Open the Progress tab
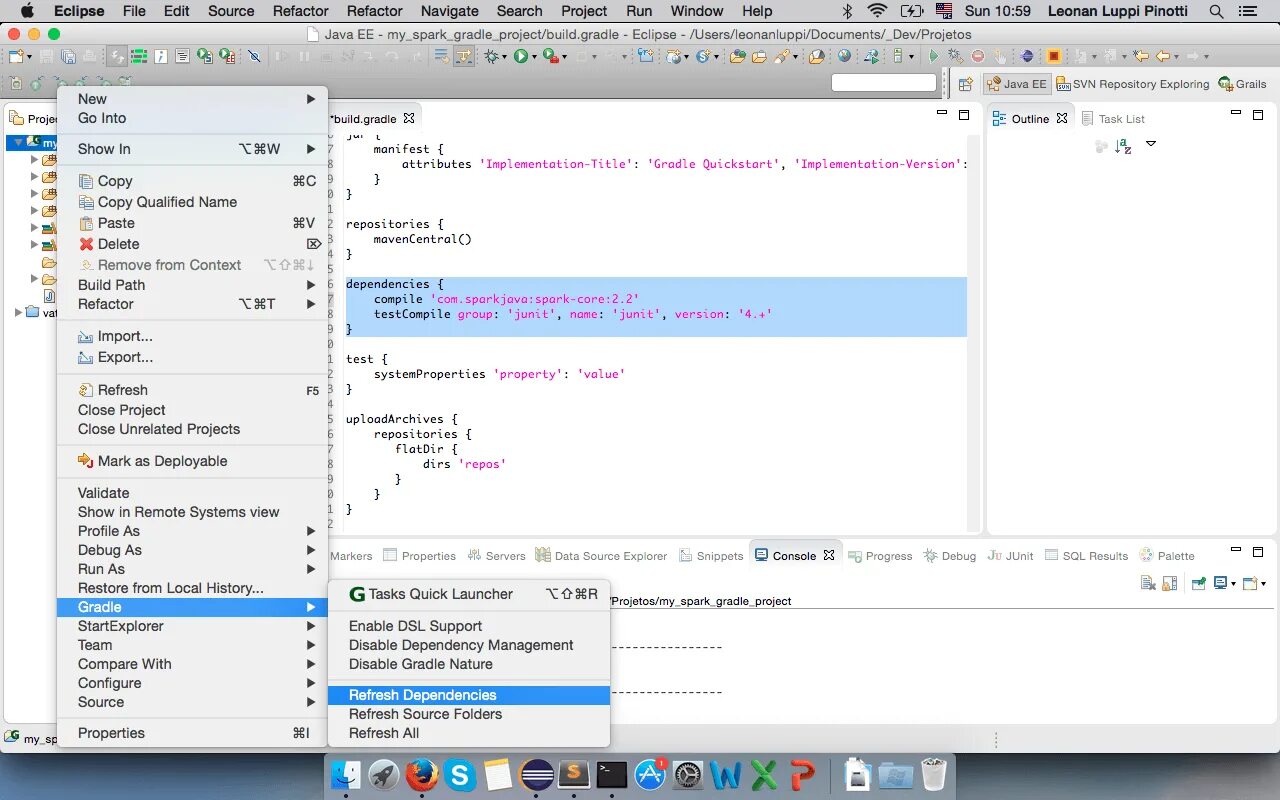Image resolution: width=1280 pixels, height=800 pixels. (880, 556)
